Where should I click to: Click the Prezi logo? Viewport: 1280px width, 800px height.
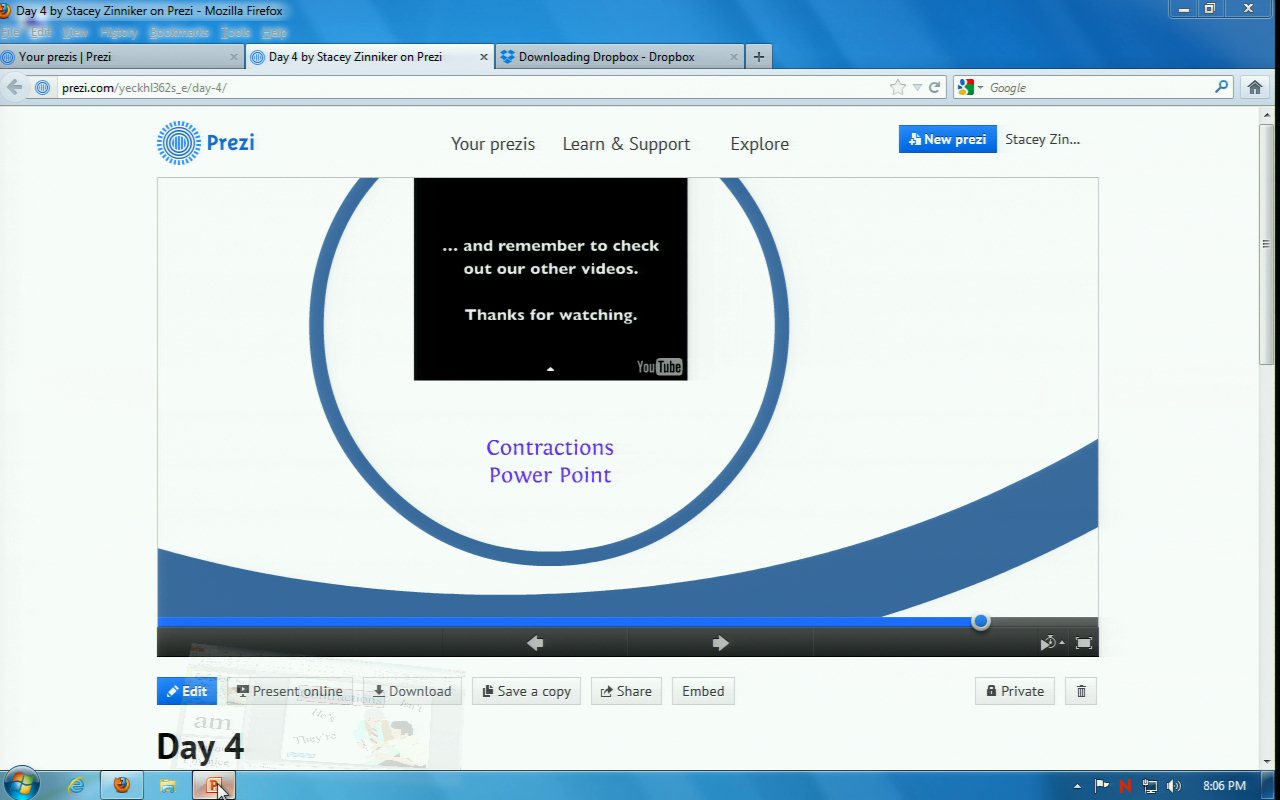click(x=206, y=143)
